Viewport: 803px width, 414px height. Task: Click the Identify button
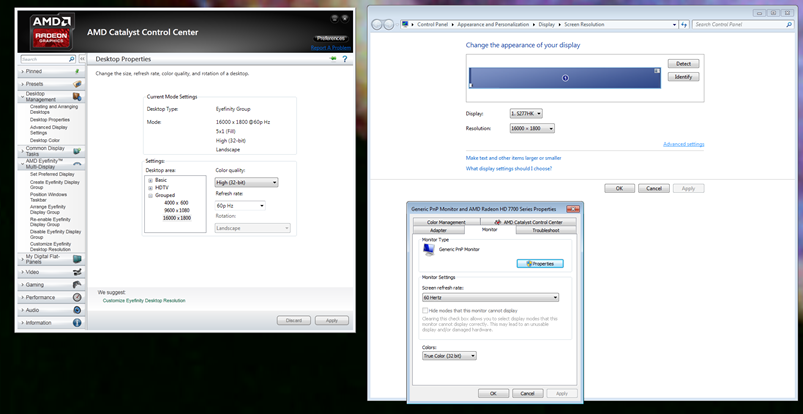[x=683, y=77]
